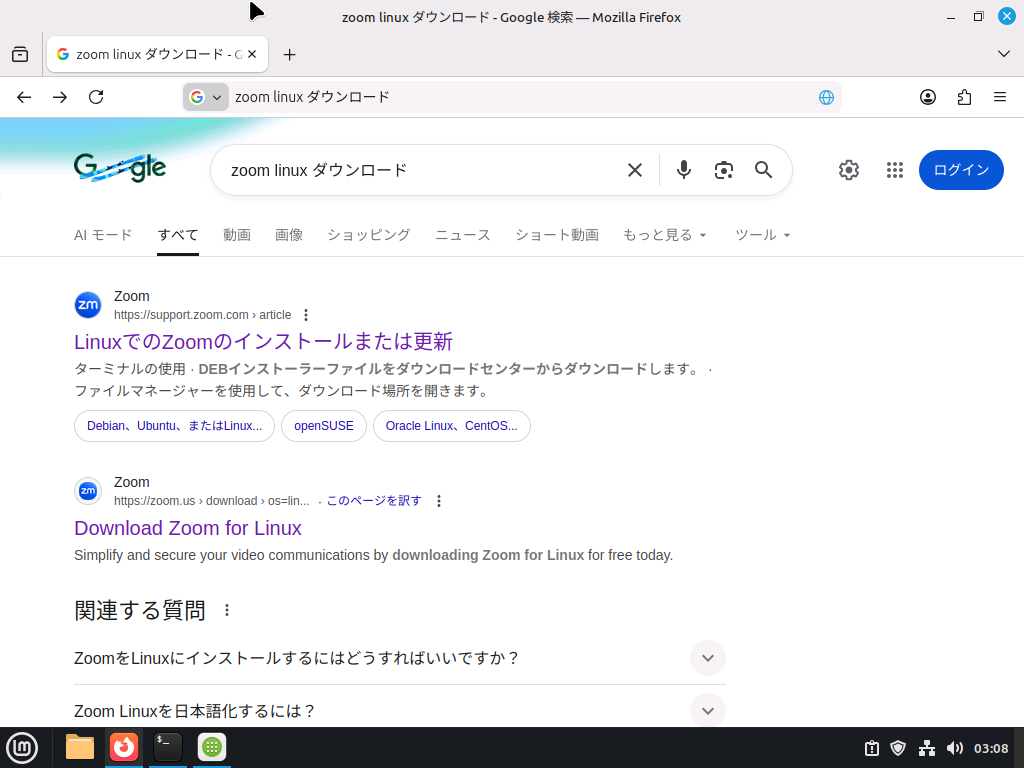Image resolution: width=1024 pixels, height=768 pixels.
Task: Click inside the Firefox address bar
Action: pos(500,97)
